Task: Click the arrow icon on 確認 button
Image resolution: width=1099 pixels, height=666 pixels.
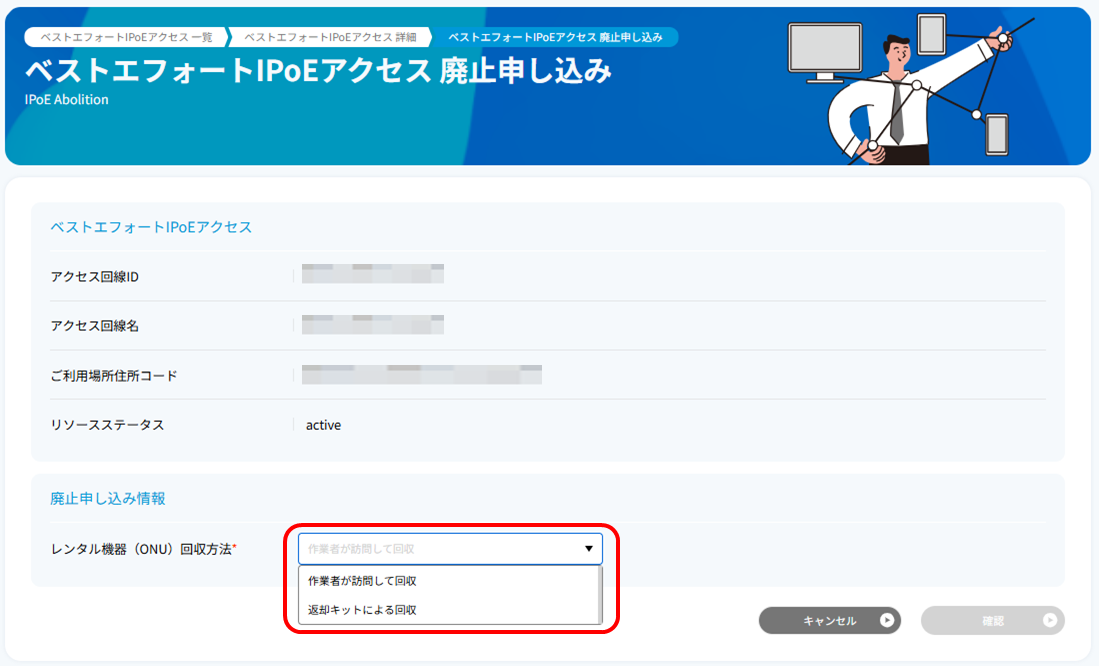Action: point(1049,620)
